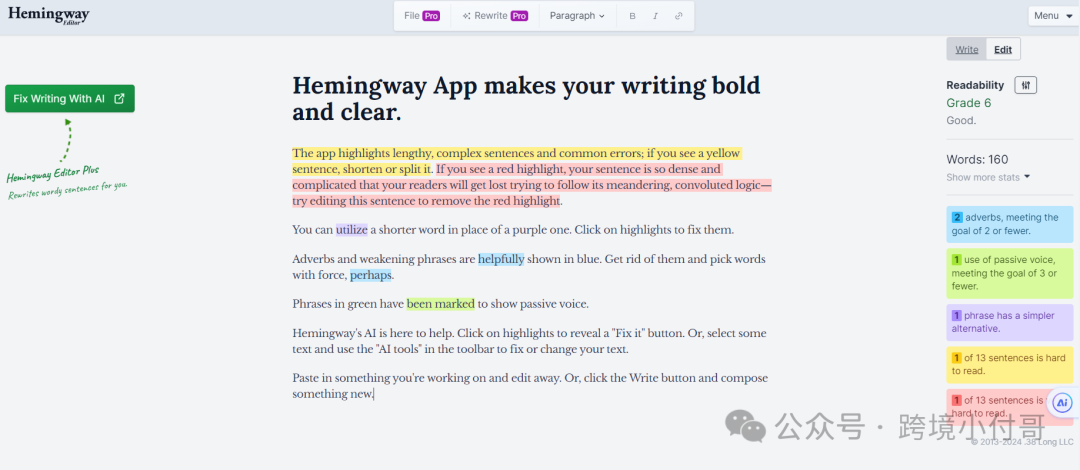Open the Paragraph style dropdown
Image resolution: width=1080 pixels, height=470 pixels.
[x=577, y=16]
